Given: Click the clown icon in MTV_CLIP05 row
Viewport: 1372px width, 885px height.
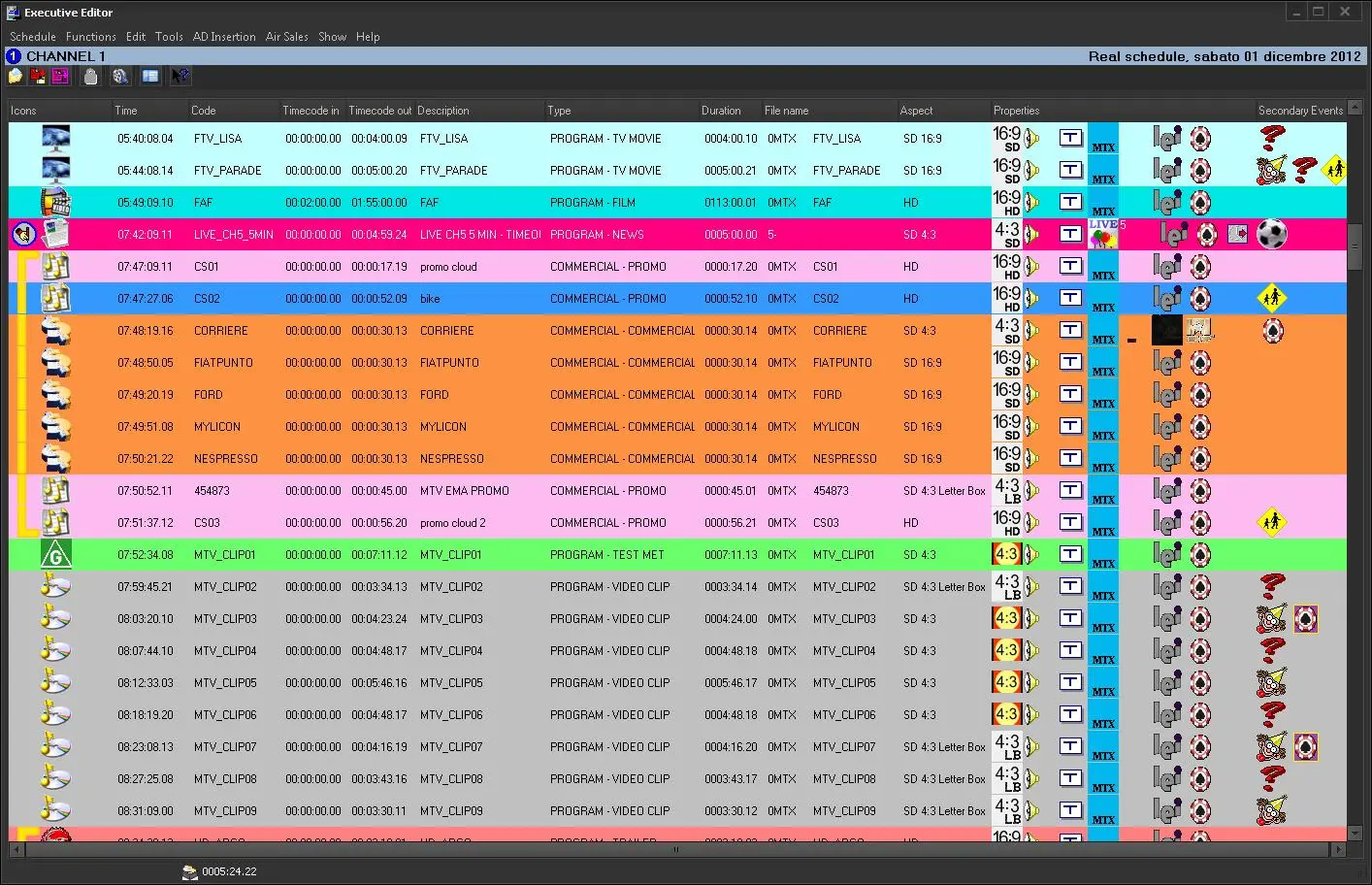Looking at the screenshot, I should pos(1272,682).
